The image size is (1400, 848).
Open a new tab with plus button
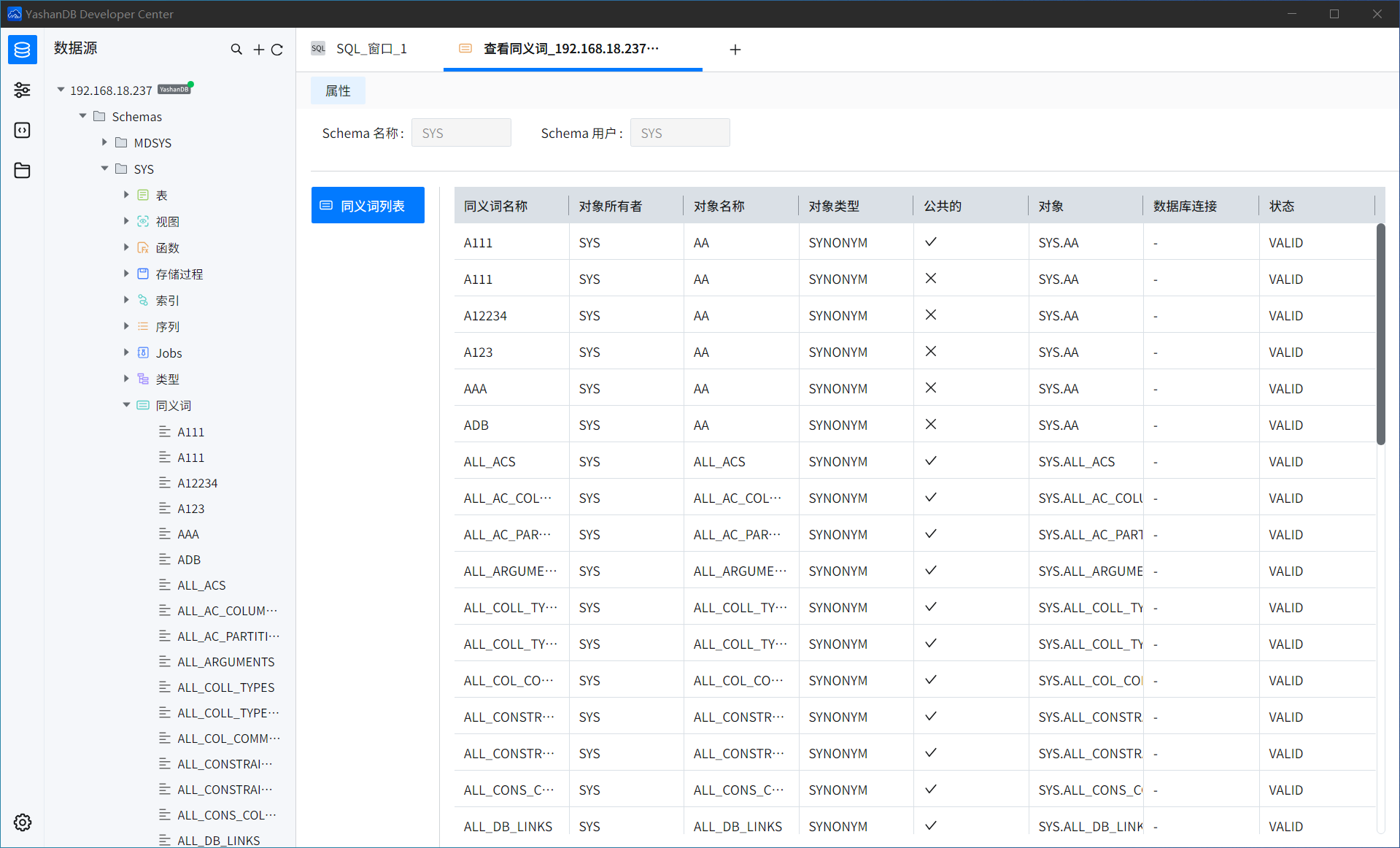coord(735,50)
